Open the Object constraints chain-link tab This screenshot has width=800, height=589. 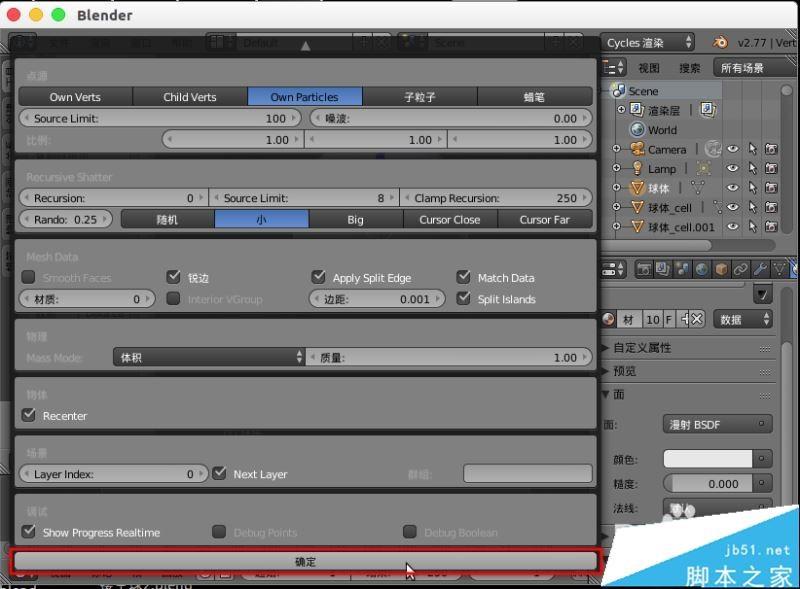(x=740, y=270)
